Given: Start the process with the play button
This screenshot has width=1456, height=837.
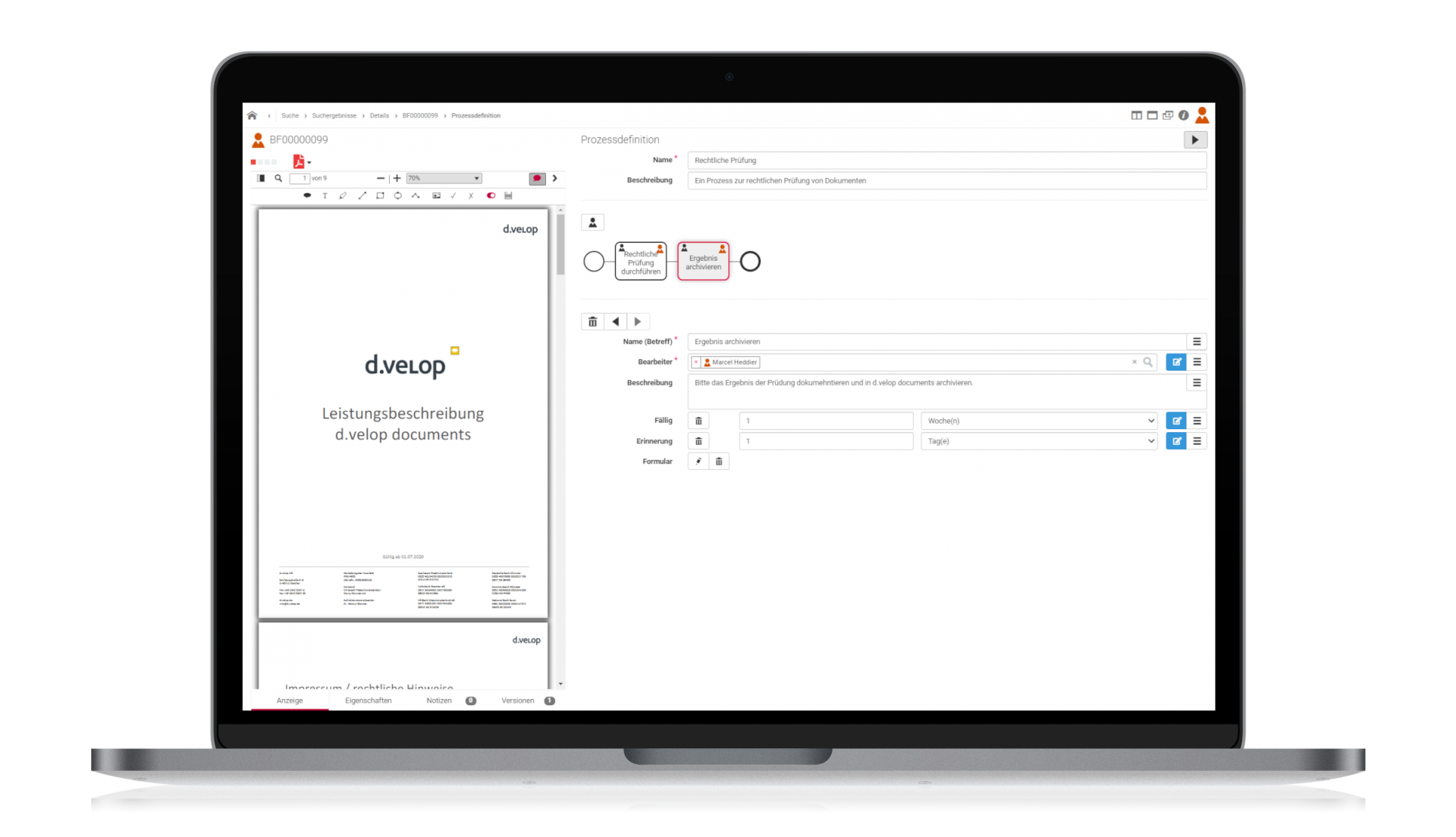Looking at the screenshot, I should [1195, 139].
